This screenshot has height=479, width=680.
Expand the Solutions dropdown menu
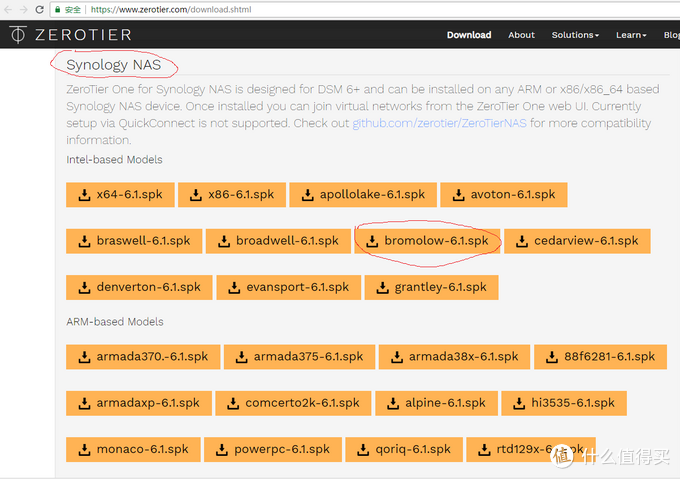click(575, 35)
